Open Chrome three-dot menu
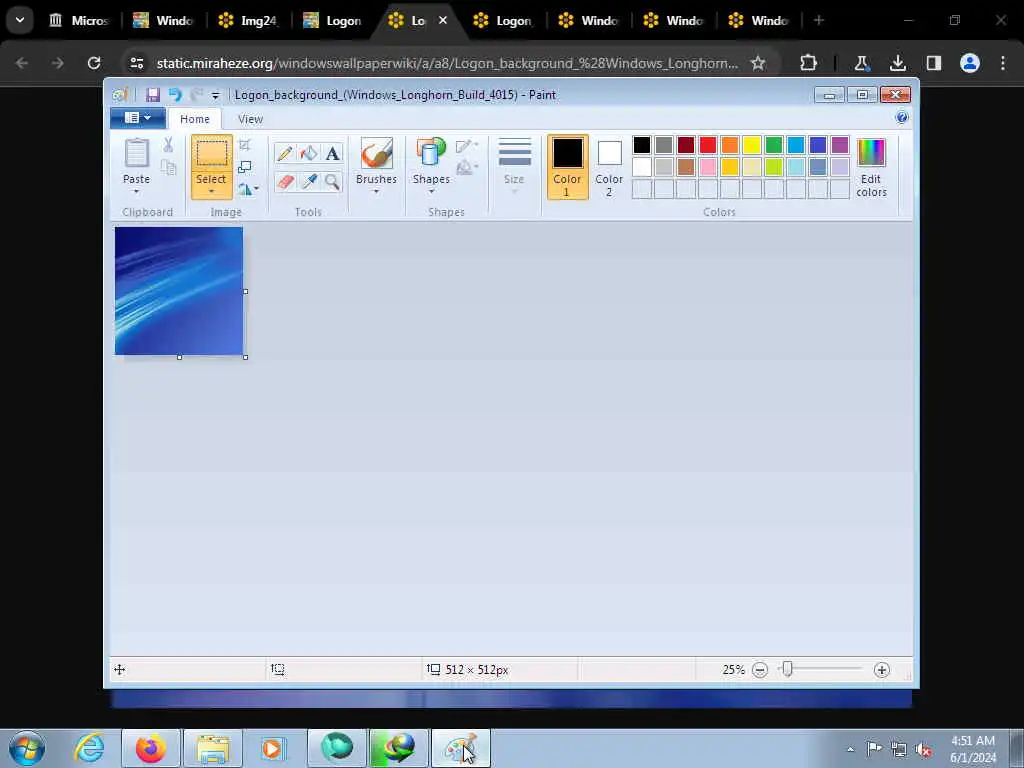This screenshot has width=1024, height=768. pyautogui.click(x=1003, y=63)
